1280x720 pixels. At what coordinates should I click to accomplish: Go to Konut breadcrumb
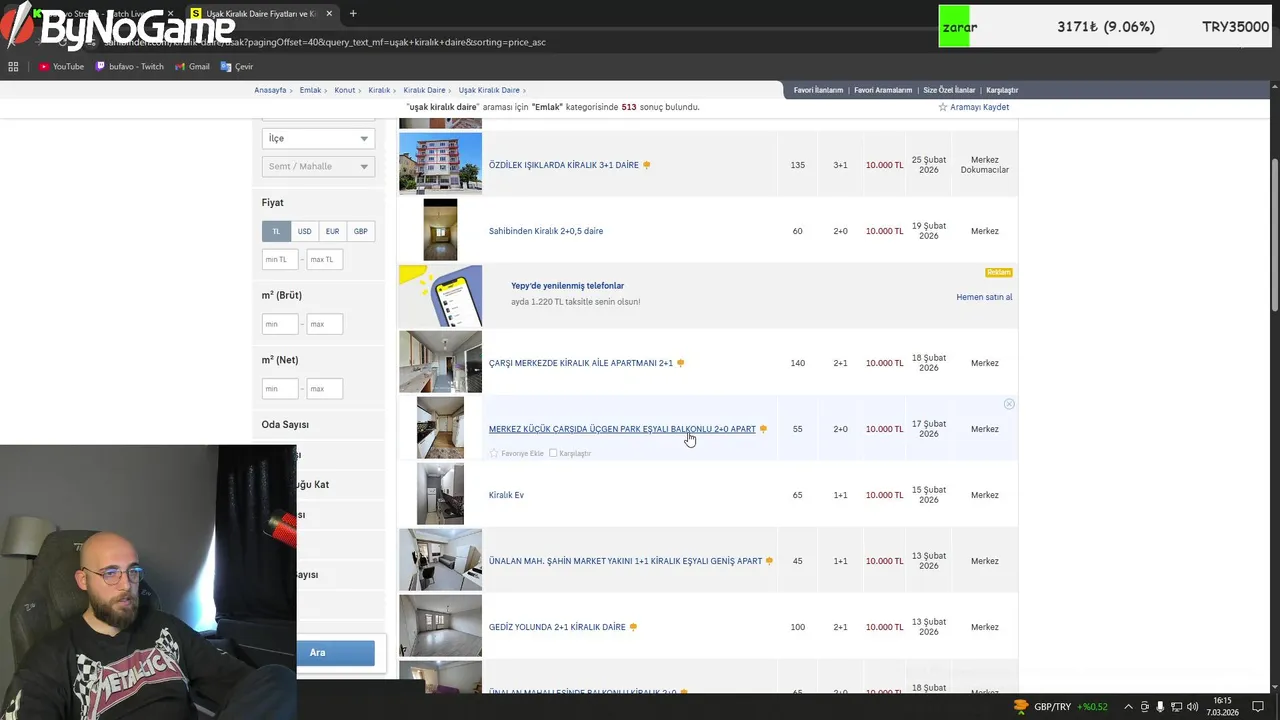click(345, 90)
